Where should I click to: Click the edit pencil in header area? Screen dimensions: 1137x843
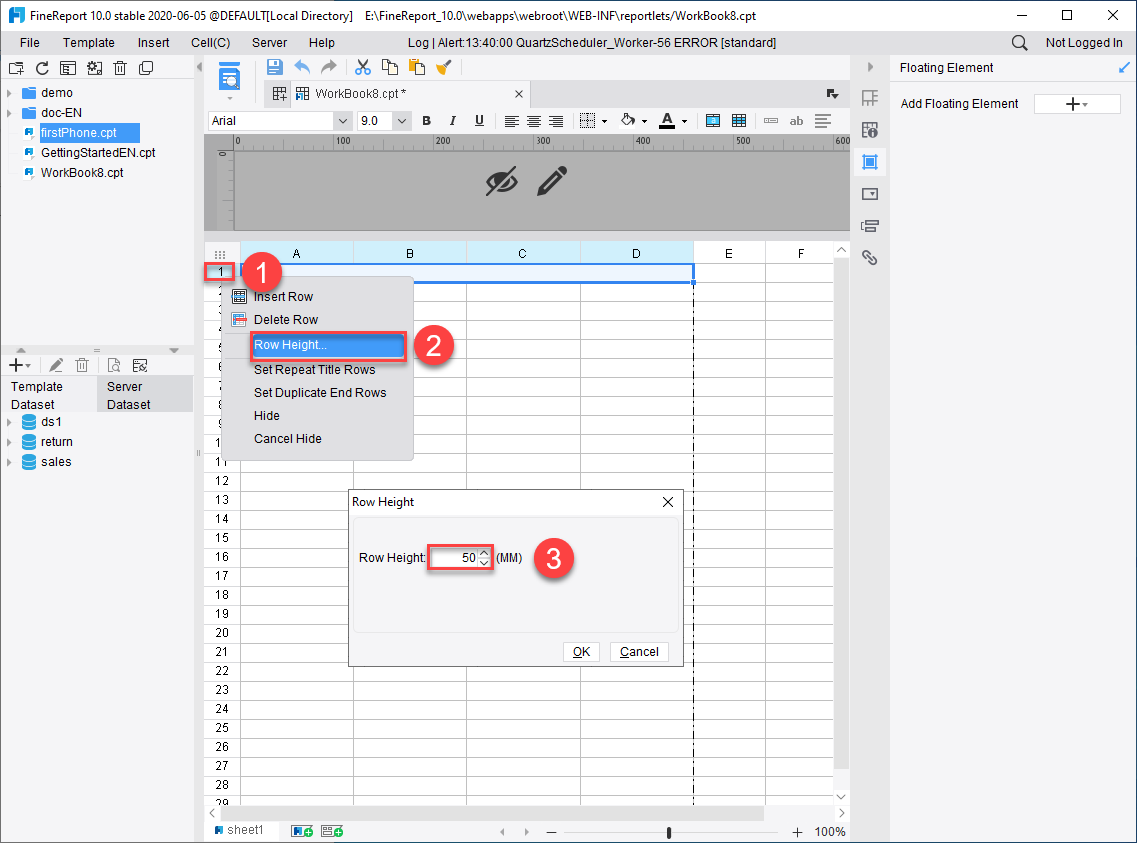(x=552, y=181)
